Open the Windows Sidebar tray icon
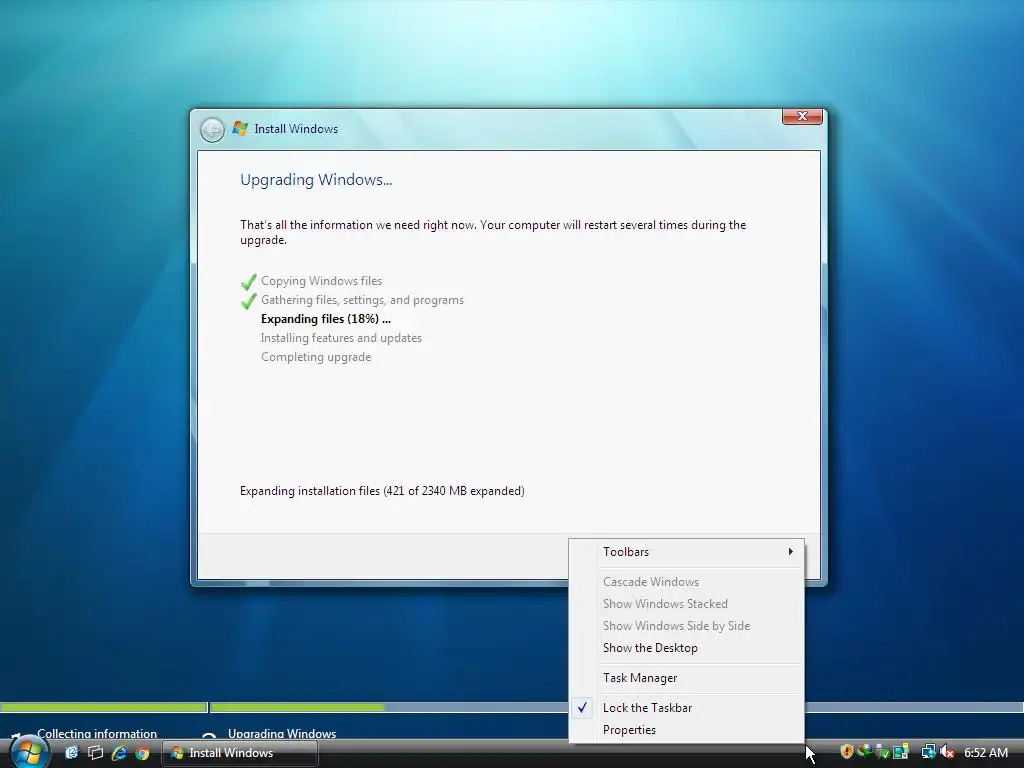The image size is (1024, 768). tap(901, 751)
